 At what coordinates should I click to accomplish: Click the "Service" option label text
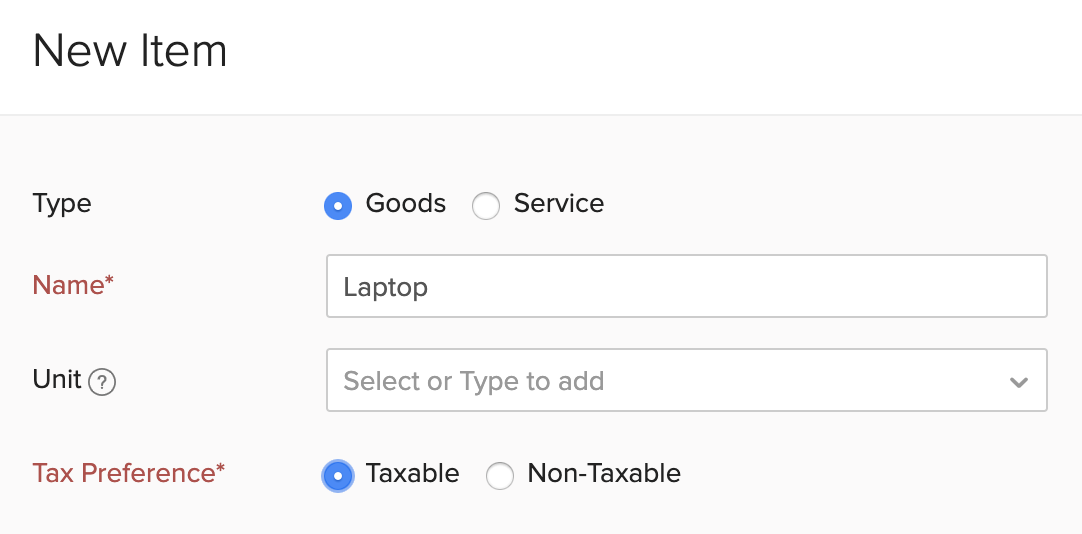point(558,204)
